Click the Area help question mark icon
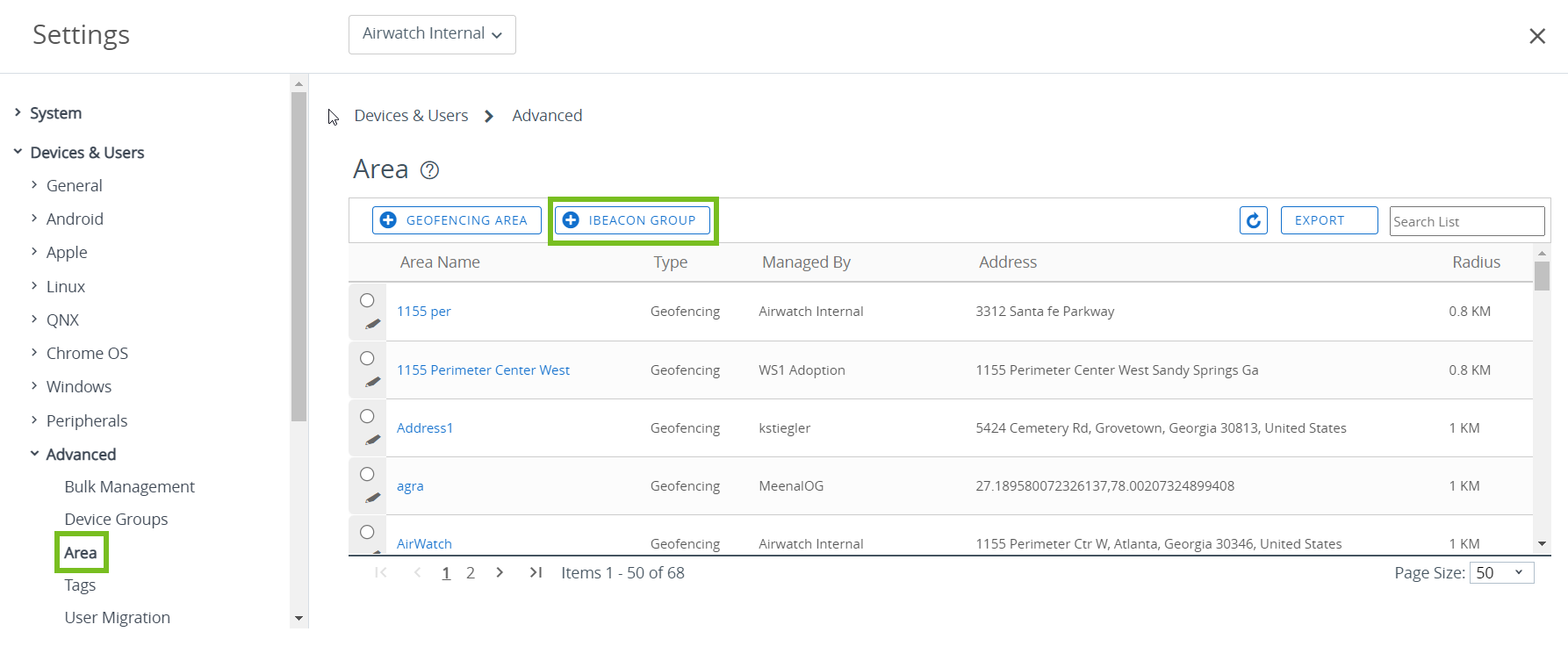The image size is (1568, 646). (429, 170)
